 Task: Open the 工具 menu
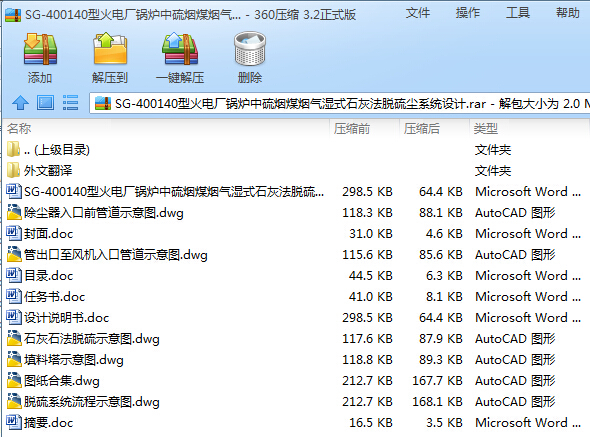(518, 13)
